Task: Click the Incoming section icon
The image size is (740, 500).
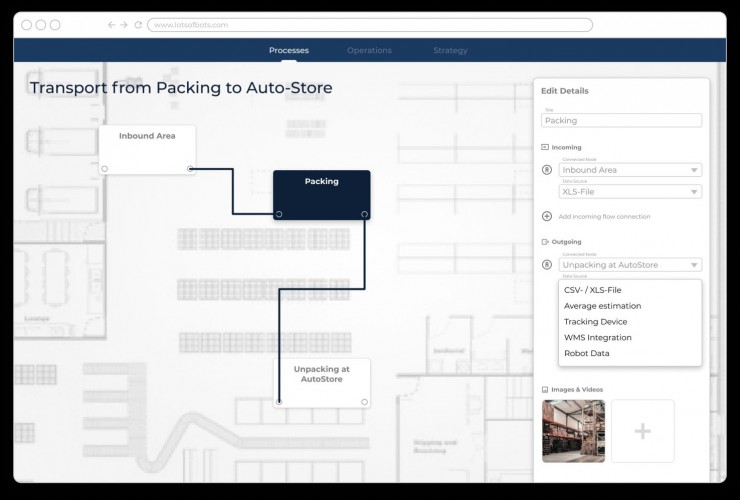Action: pos(545,147)
